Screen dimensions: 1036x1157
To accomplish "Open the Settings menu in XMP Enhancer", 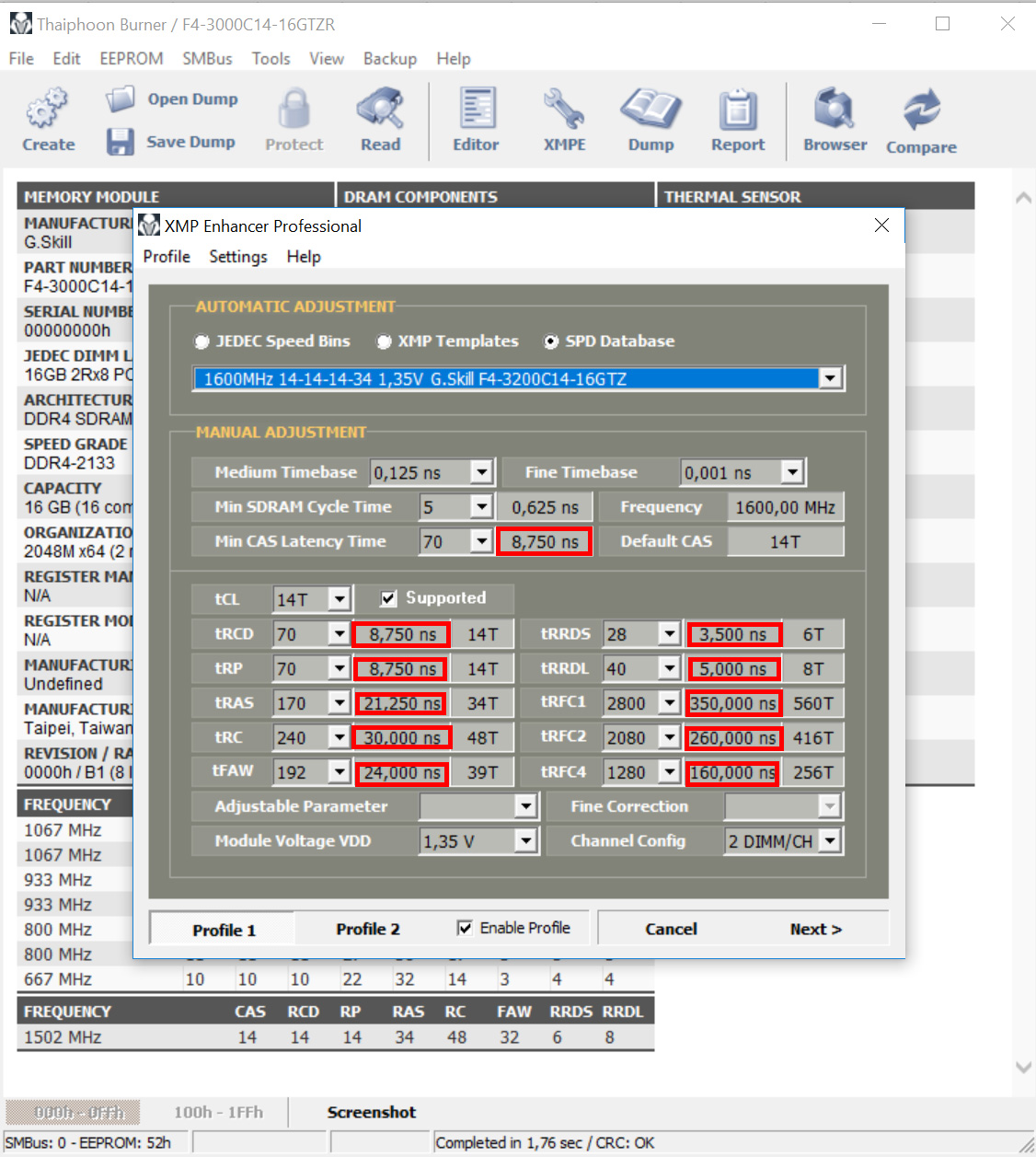I will 238,257.
